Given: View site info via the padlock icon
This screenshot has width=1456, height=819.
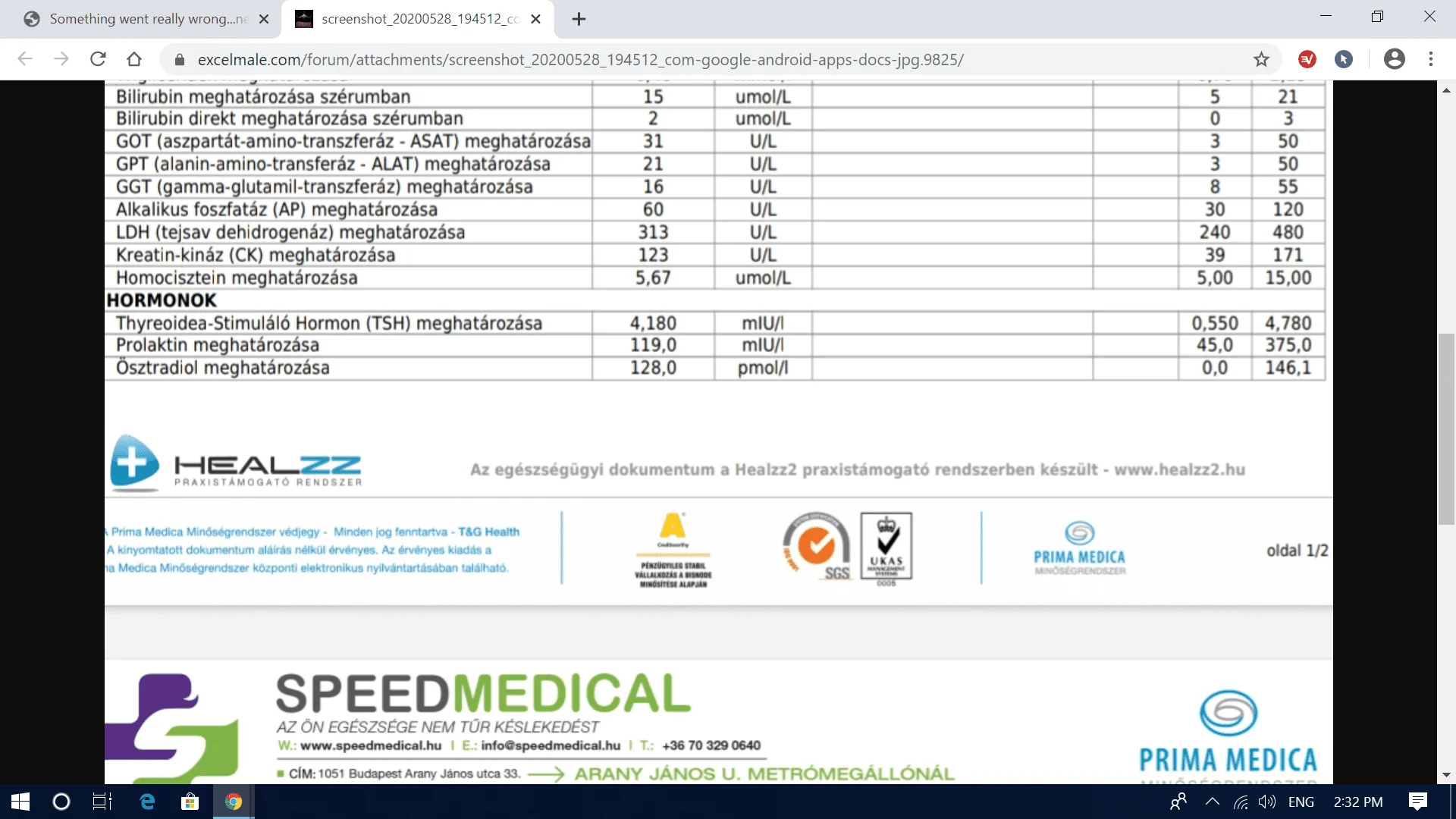Looking at the screenshot, I should [180, 60].
